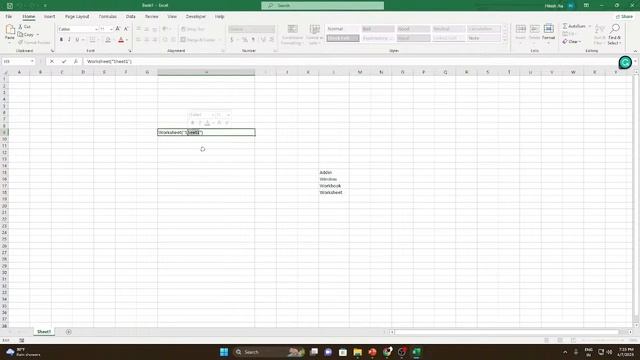Switch to the Data tab
This screenshot has width=640, height=360.
(131, 16)
